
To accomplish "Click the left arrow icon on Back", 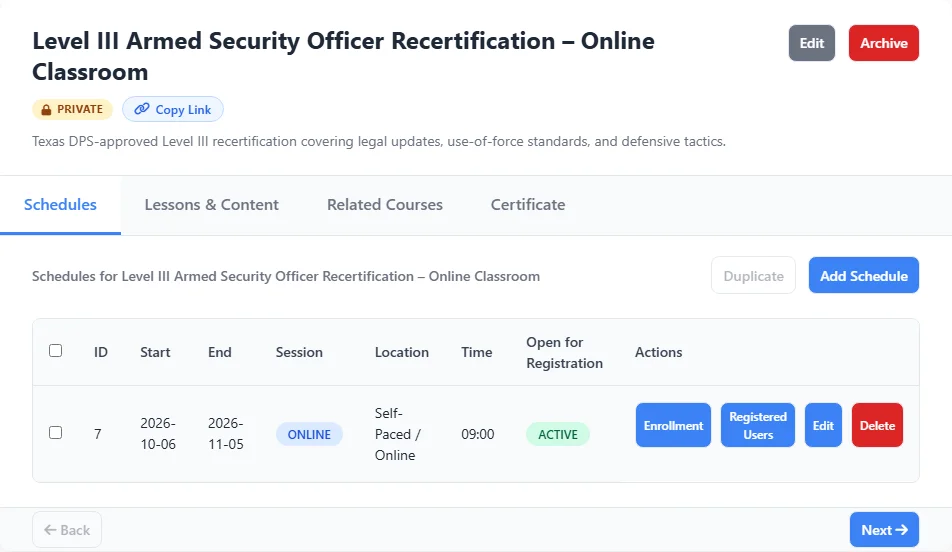I will (50, 530).
